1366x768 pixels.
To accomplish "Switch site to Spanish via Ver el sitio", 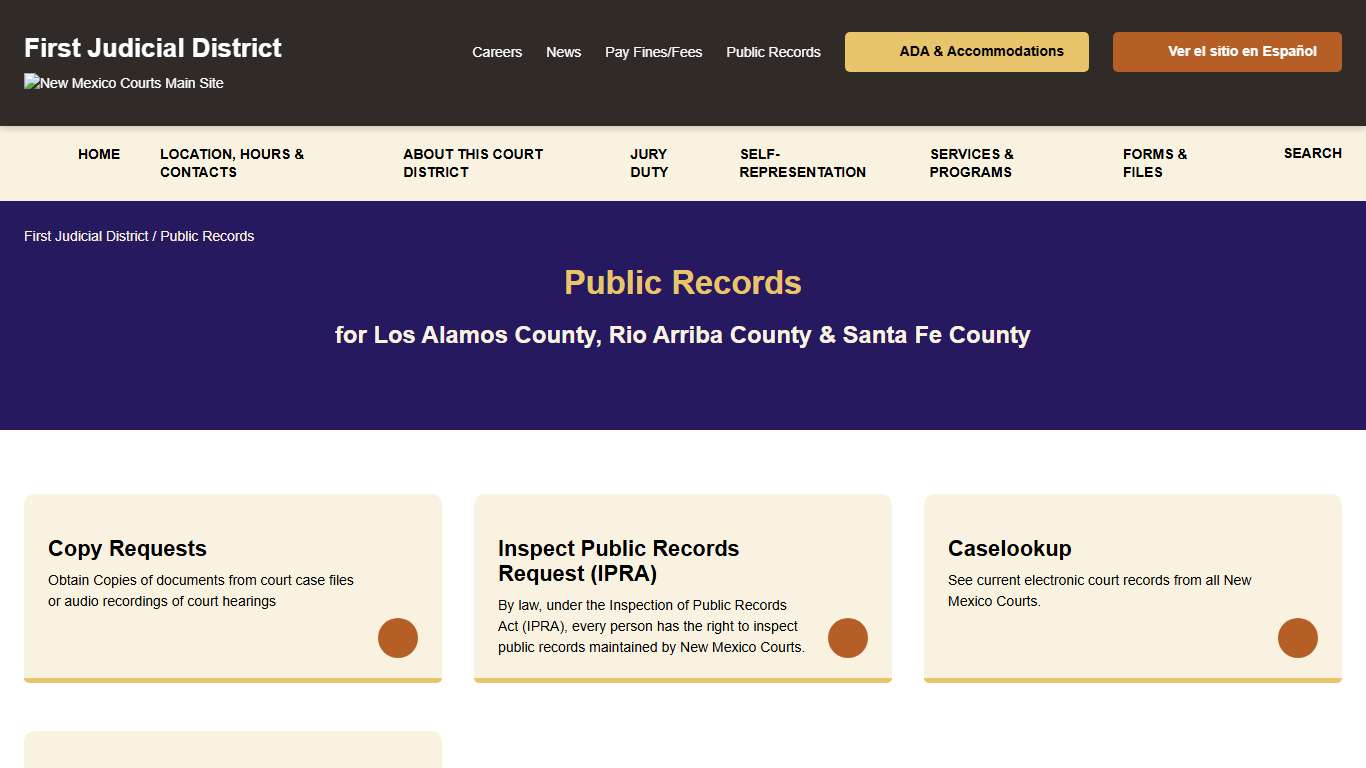I will (x=1226, y=51).
